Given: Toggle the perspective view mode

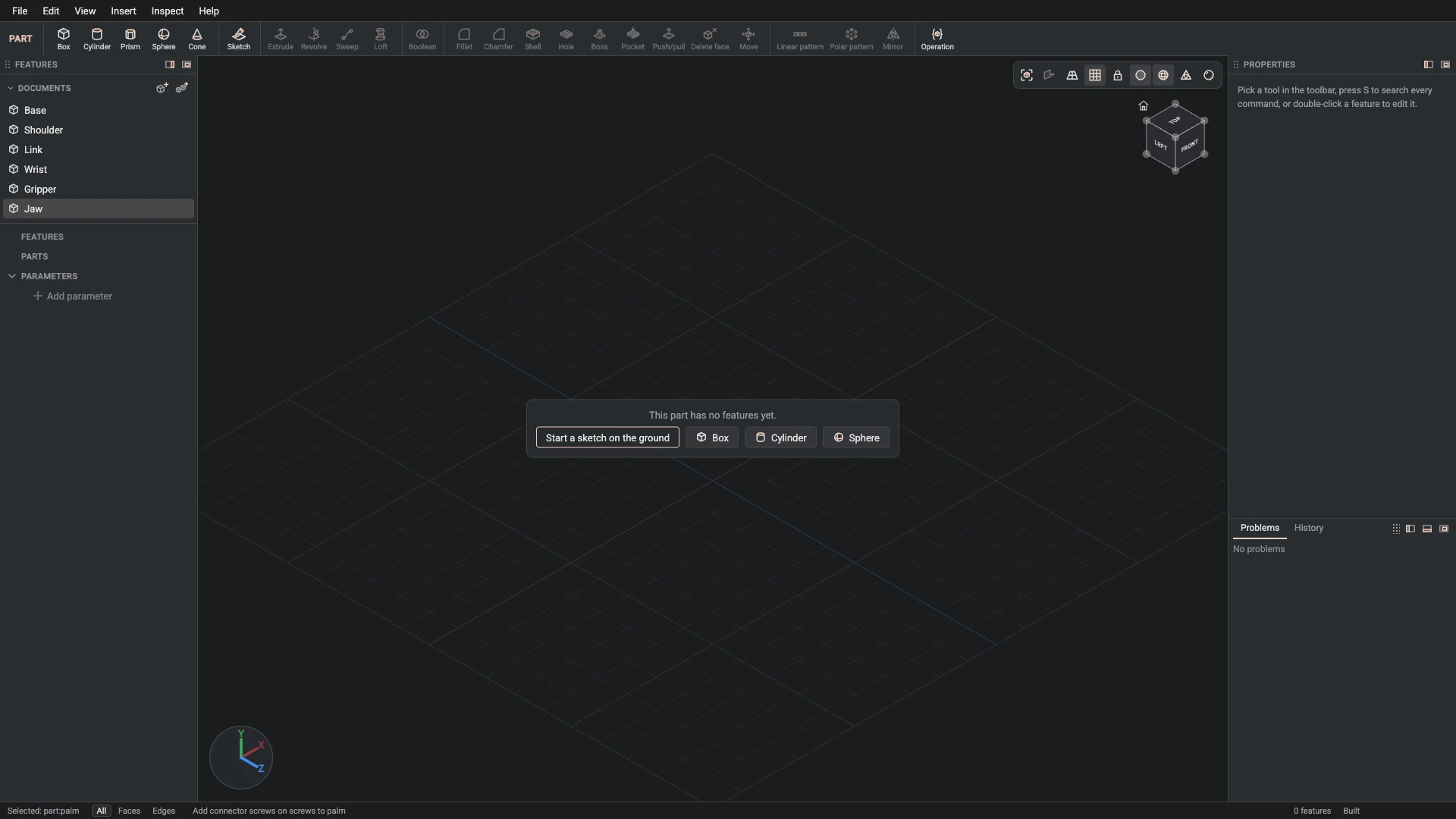Looking at the screenshot, I should point(1072,75).
